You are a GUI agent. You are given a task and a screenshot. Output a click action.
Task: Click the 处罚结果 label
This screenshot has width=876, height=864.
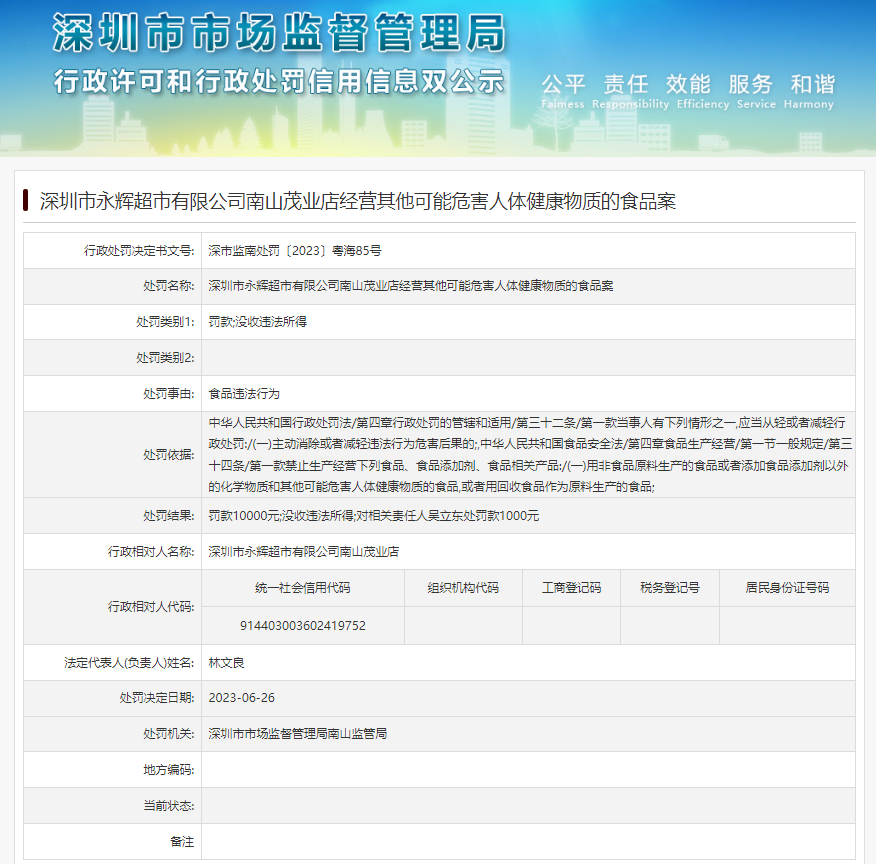pyautogui.click(x=169, y=515)
